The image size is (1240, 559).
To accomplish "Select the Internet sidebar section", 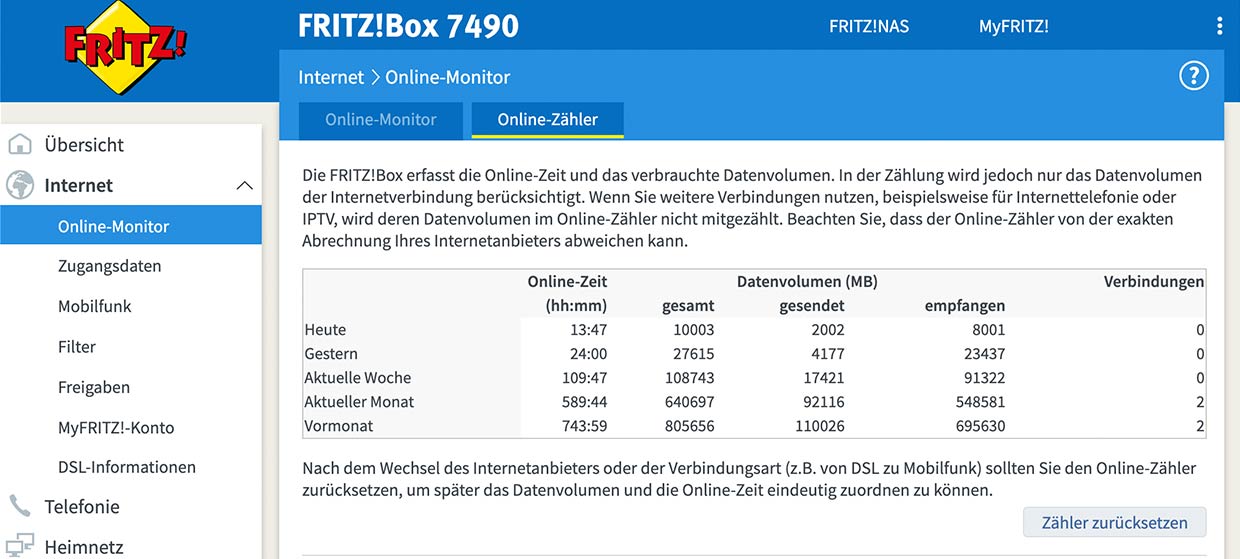I will (x=78, y=185).
